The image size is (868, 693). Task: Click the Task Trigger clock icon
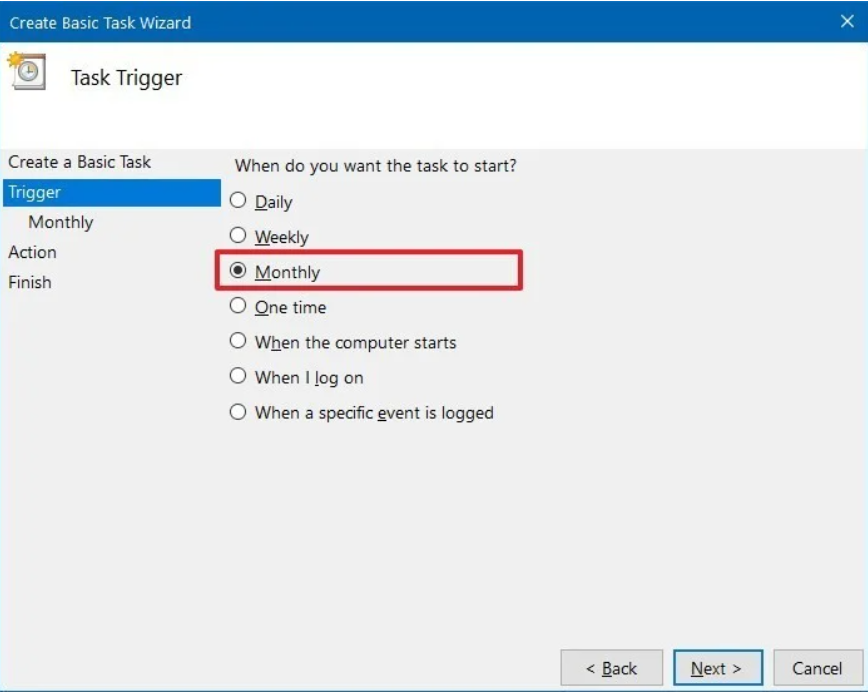point(27,72)
